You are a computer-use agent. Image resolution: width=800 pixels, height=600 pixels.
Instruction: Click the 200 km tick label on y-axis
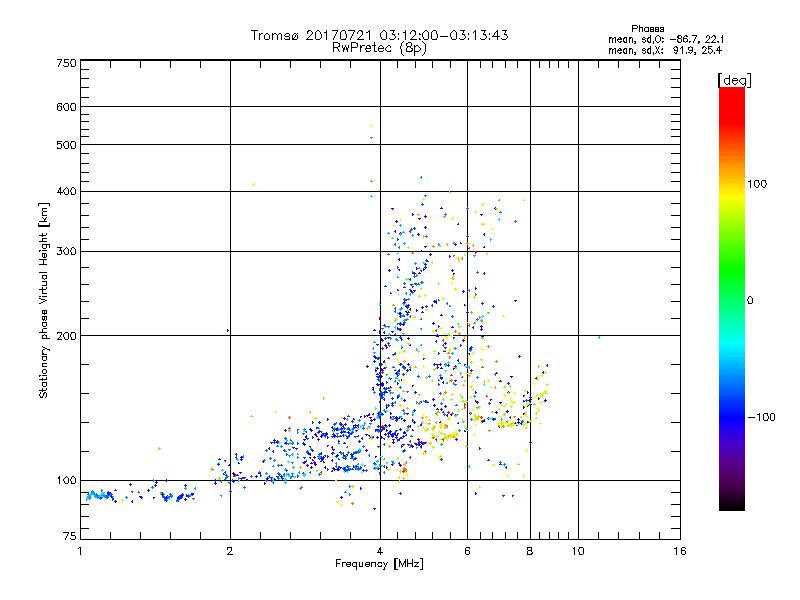pyautogui.click(x=66, y=336)
